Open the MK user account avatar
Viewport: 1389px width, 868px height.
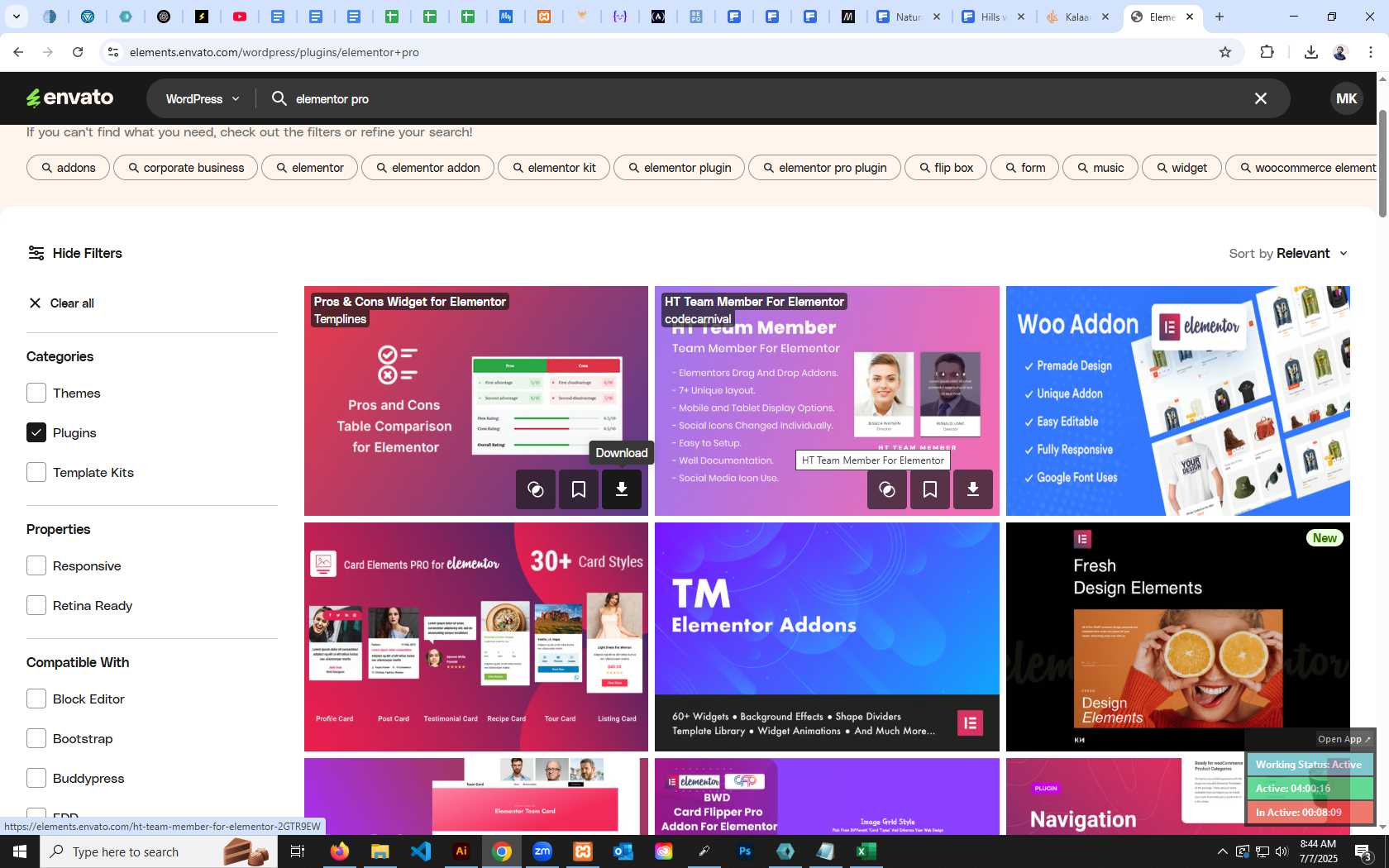pos(1346,98)
